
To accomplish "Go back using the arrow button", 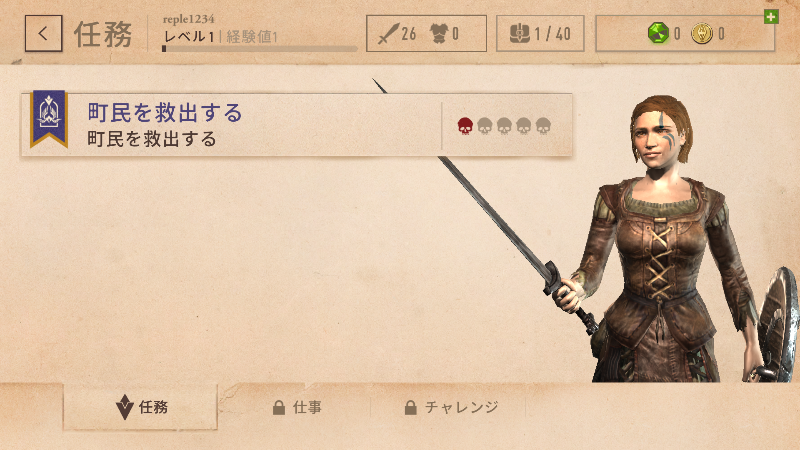I will point(43,34).
